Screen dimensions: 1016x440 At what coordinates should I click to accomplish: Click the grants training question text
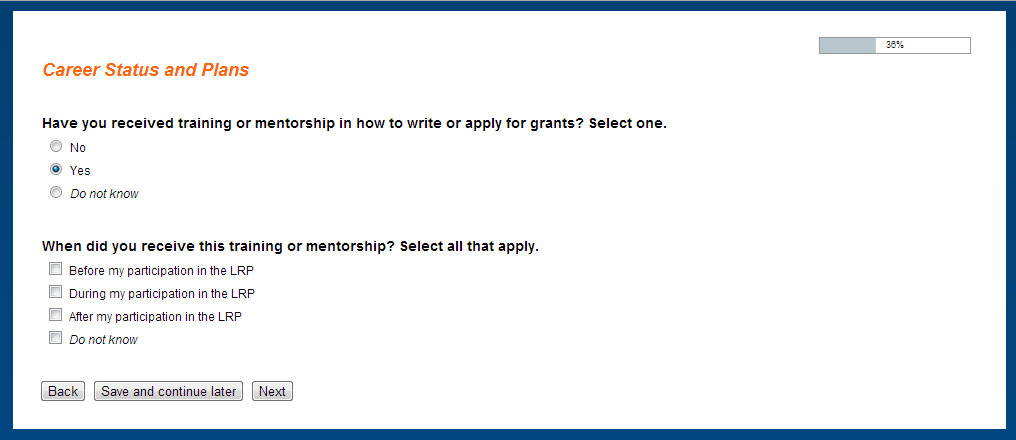coord(354,124)
